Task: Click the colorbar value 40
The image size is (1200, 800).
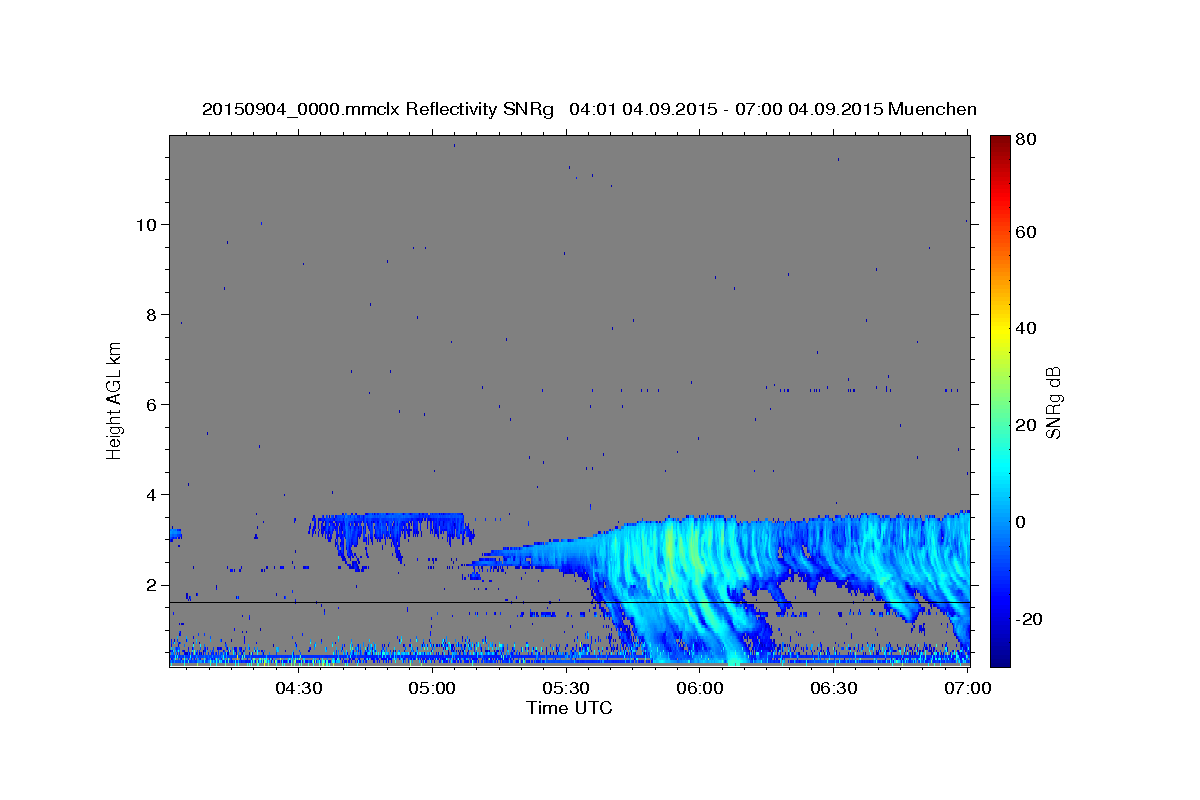Action: tap(1025, 328)
